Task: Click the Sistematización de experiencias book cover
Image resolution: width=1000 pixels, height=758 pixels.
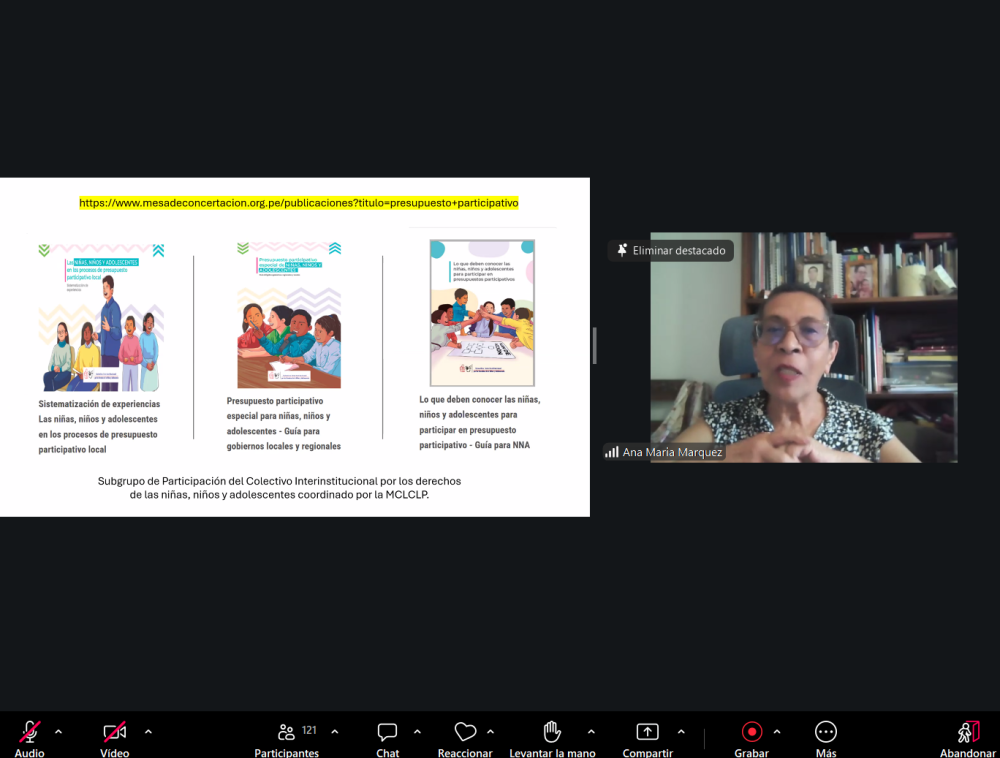Action: click(101, 317)
